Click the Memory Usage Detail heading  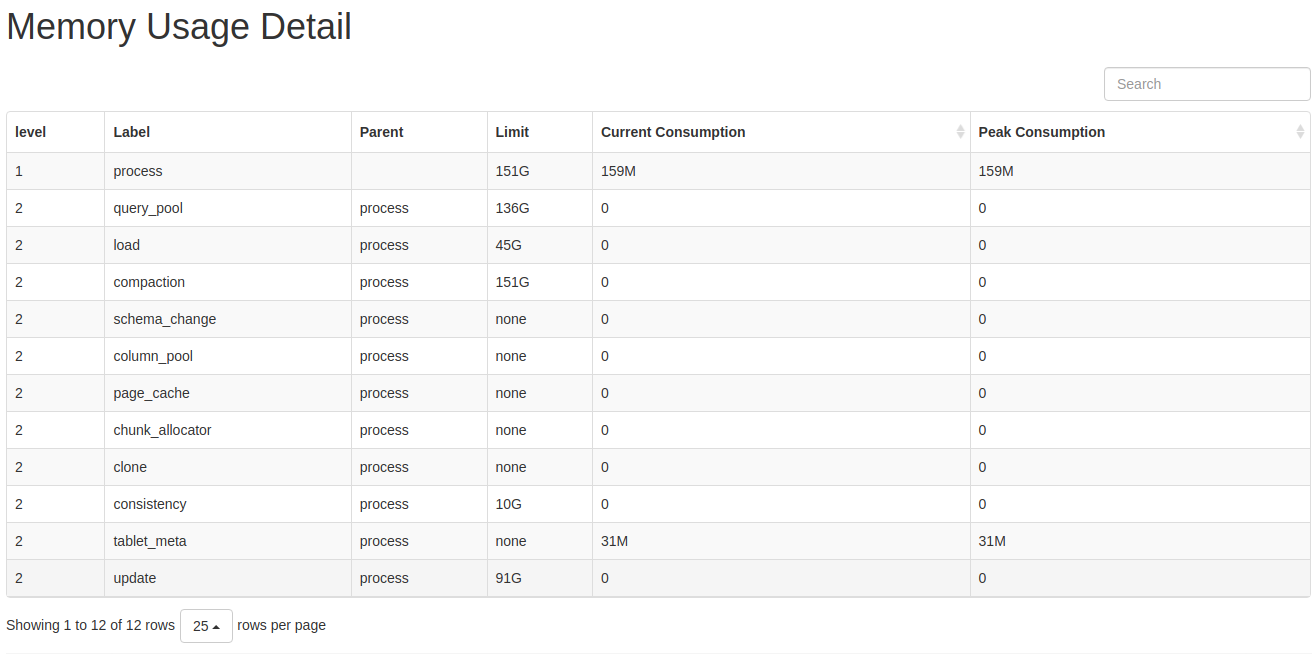coord(179,27)
